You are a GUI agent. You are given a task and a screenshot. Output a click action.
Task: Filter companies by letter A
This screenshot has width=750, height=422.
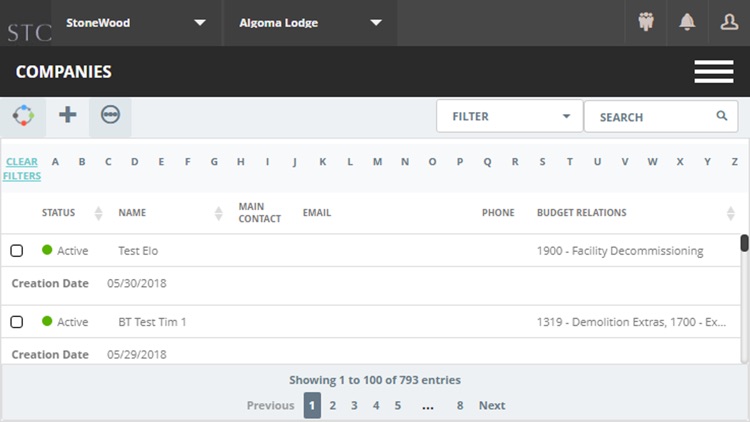[55, 162]
